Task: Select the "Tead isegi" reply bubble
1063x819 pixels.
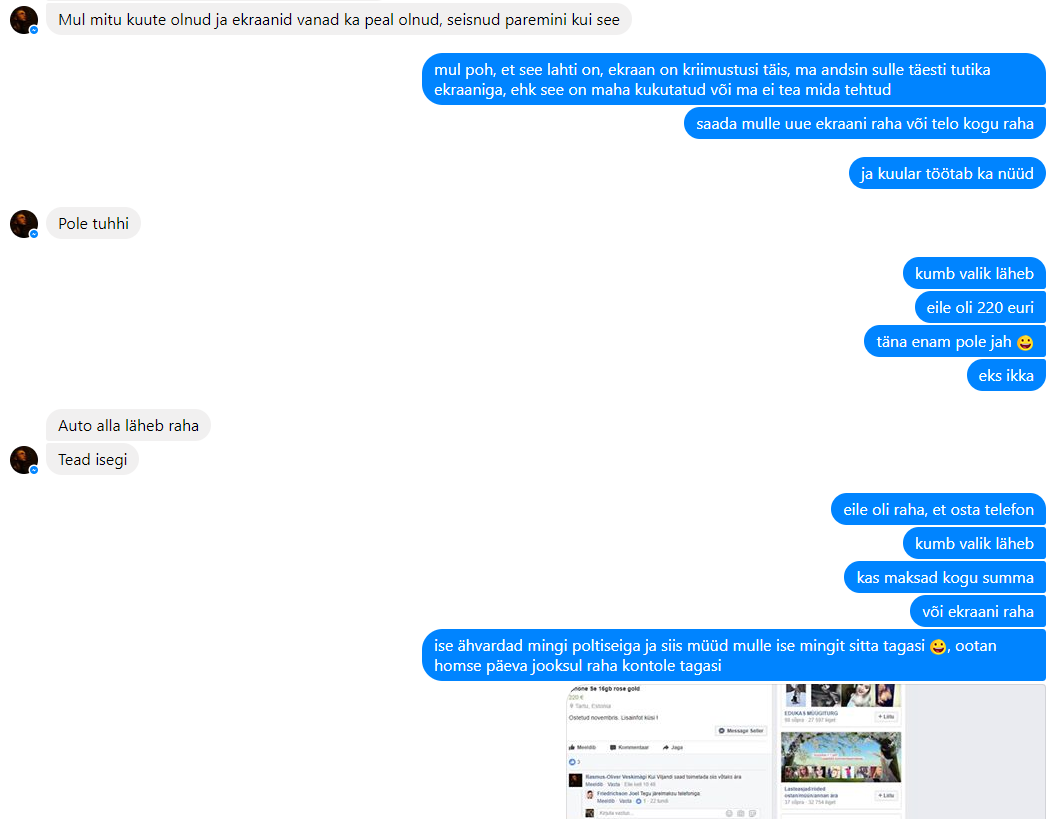Action: 92,460
